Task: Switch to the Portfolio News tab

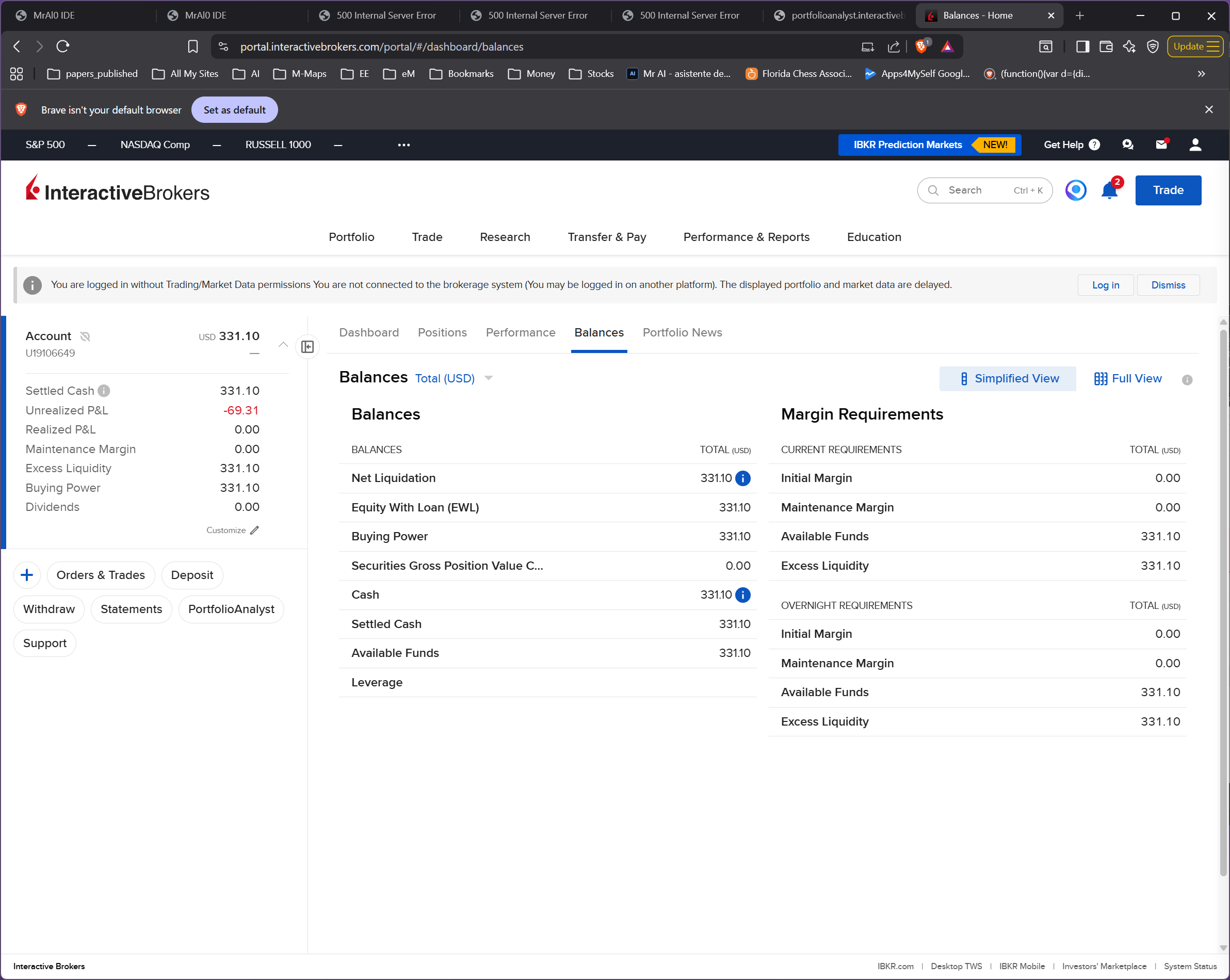Action: click(682, 333)
